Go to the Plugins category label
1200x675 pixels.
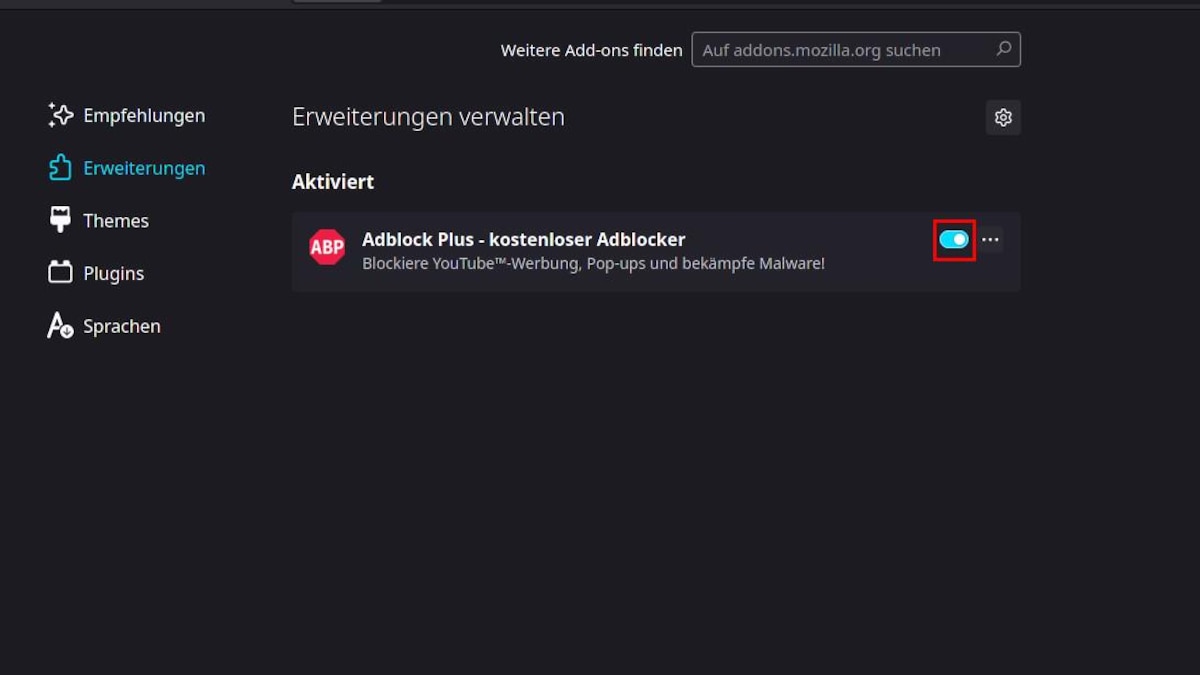[114, 274]
